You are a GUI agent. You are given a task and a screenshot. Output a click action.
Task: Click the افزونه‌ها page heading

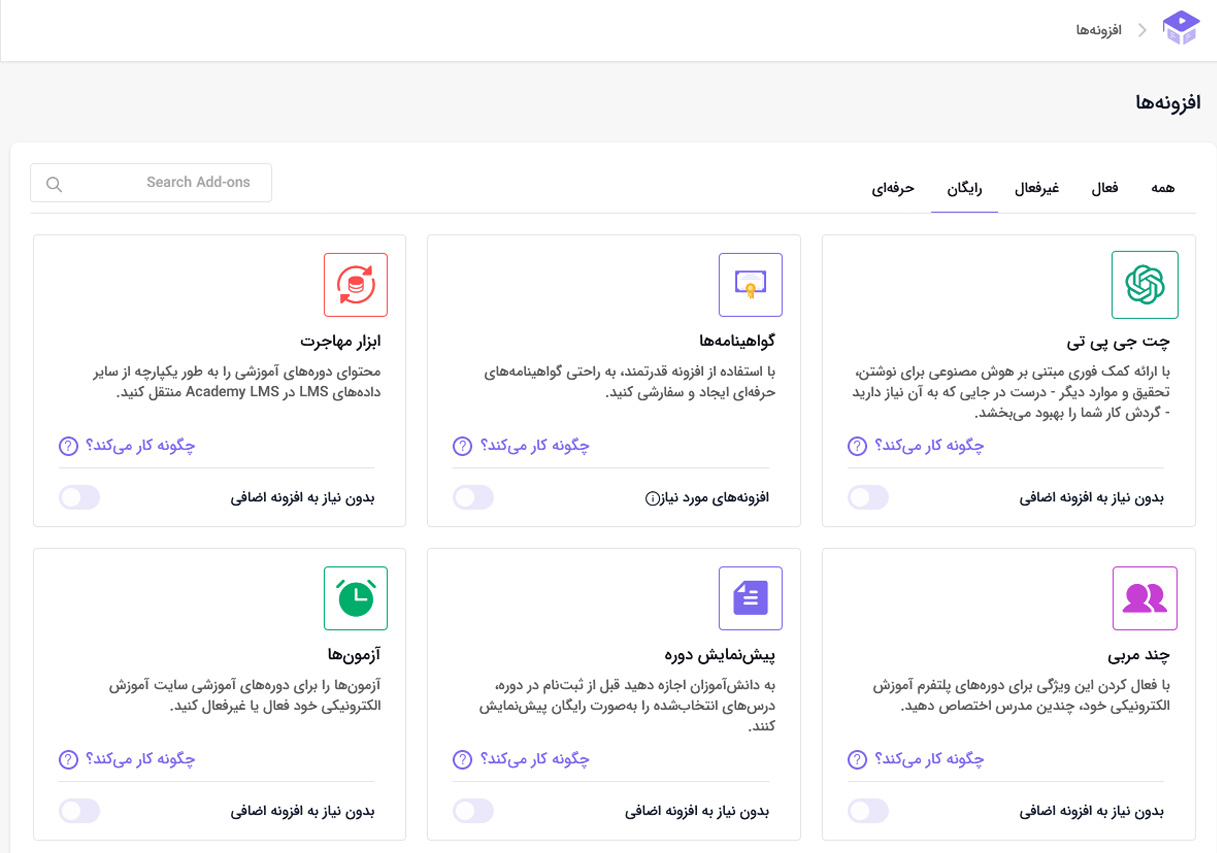click(x=1168, y=102)
